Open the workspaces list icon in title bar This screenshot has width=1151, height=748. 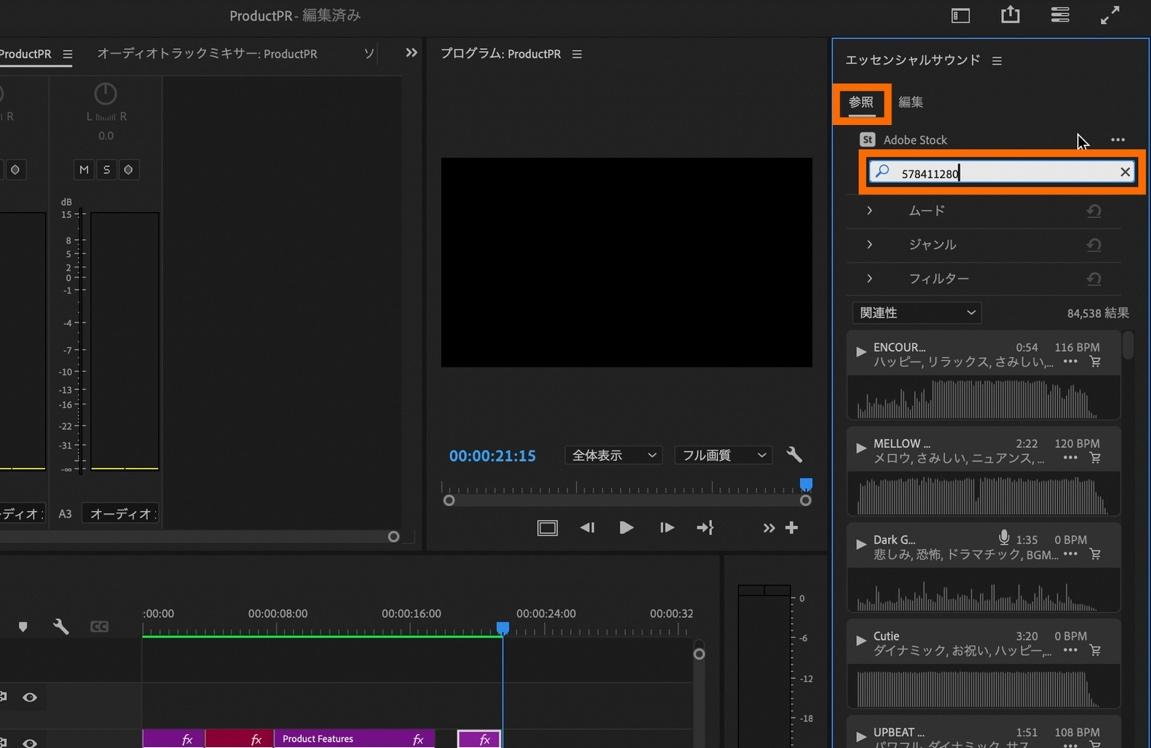pos(1060,15)
